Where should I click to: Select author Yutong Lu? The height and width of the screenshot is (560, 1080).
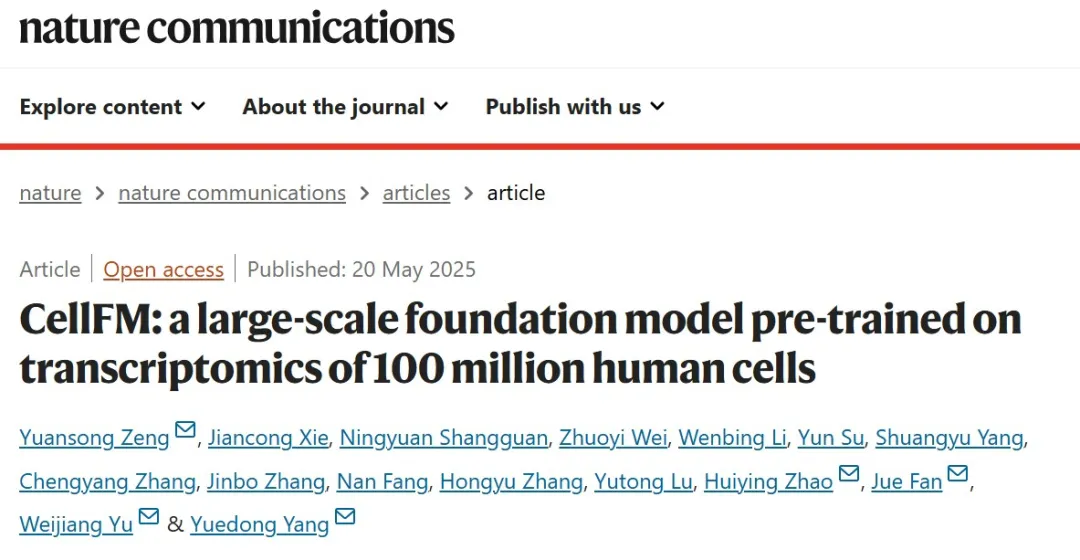tap(643, 482)
